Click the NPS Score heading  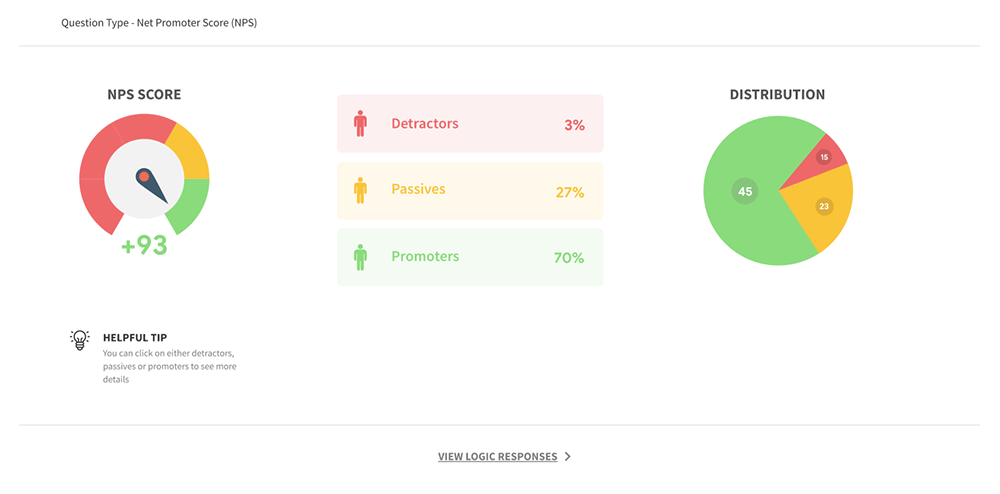(x=144, y=95)
